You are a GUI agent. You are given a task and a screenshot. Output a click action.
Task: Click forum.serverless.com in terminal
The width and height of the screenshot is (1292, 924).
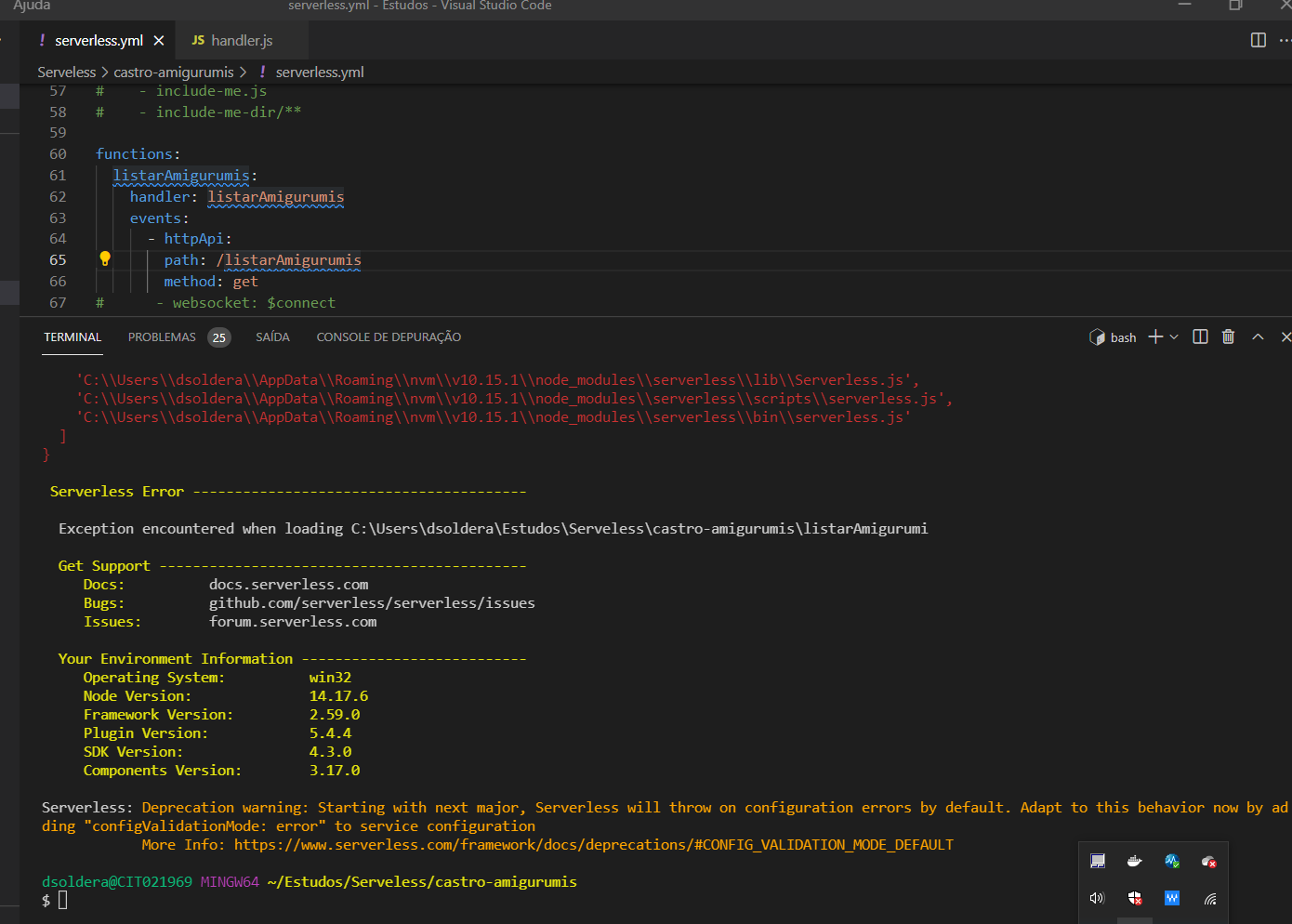[293, 622]
